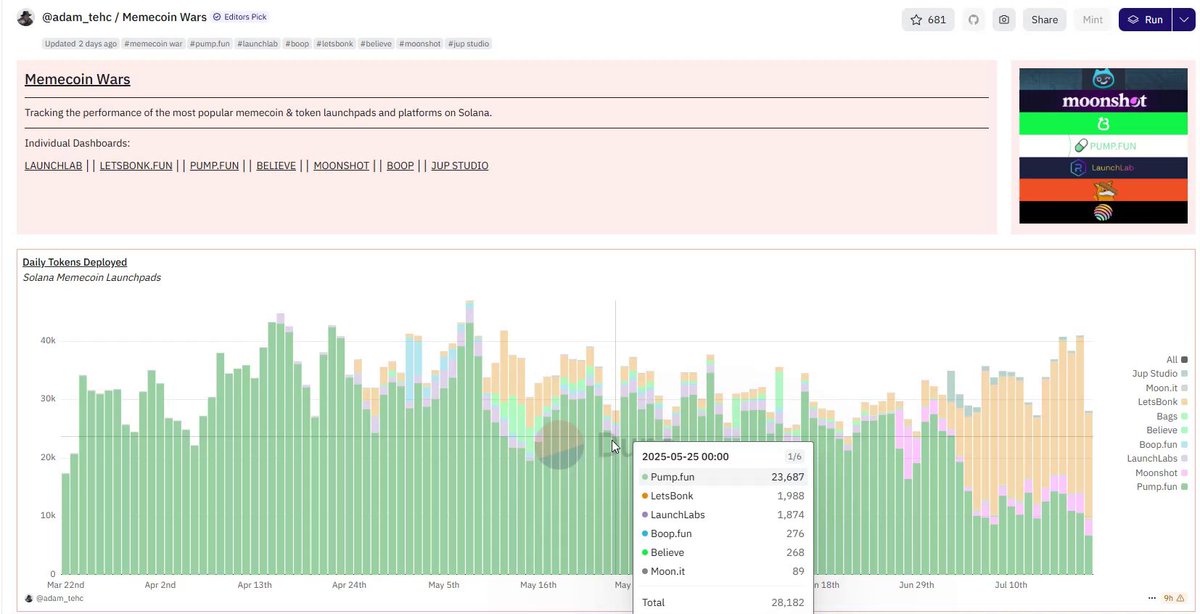Open the JUP STUDIO dashboard link
The image size is (1200, 614).
[460, 166]
